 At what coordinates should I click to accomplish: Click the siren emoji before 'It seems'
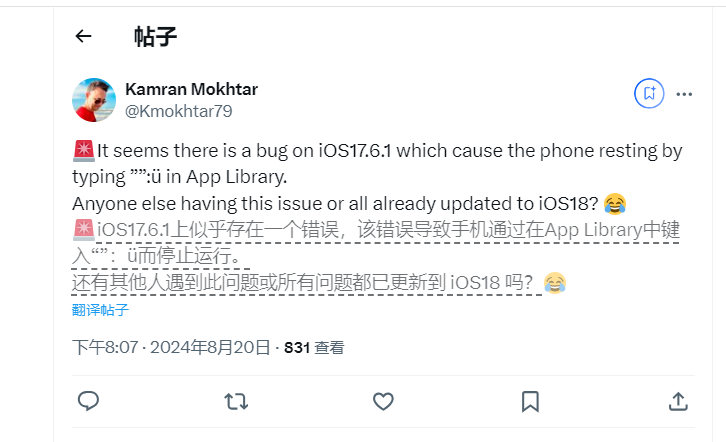[83, 151]
